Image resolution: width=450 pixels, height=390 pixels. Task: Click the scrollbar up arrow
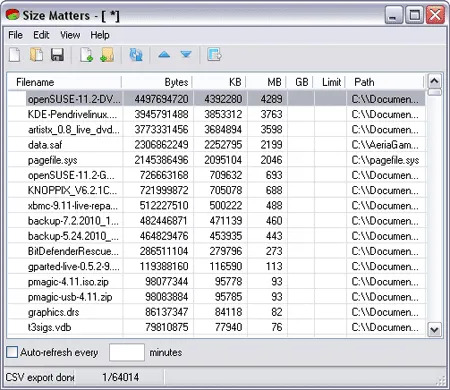(434, 81)
